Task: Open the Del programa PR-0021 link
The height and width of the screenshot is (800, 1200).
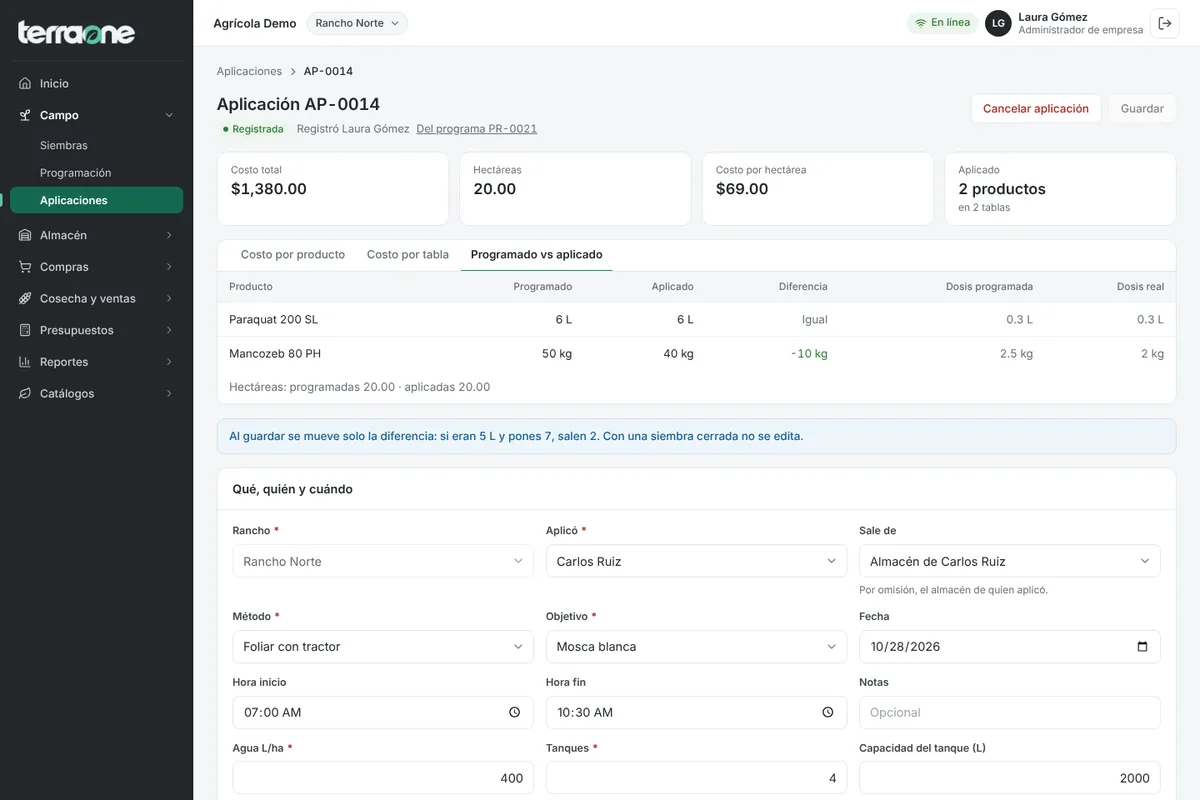Action: tap(477, 129)
